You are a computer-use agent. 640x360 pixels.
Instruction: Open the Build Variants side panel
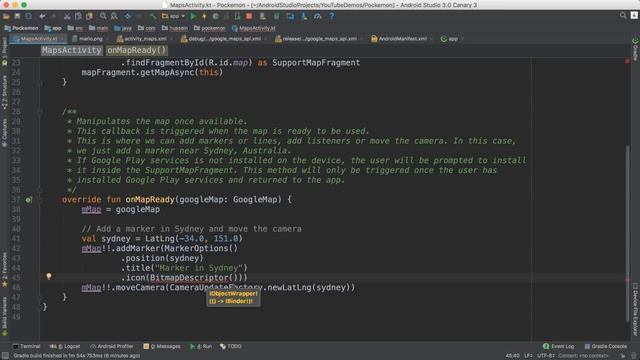coord(4,316)
